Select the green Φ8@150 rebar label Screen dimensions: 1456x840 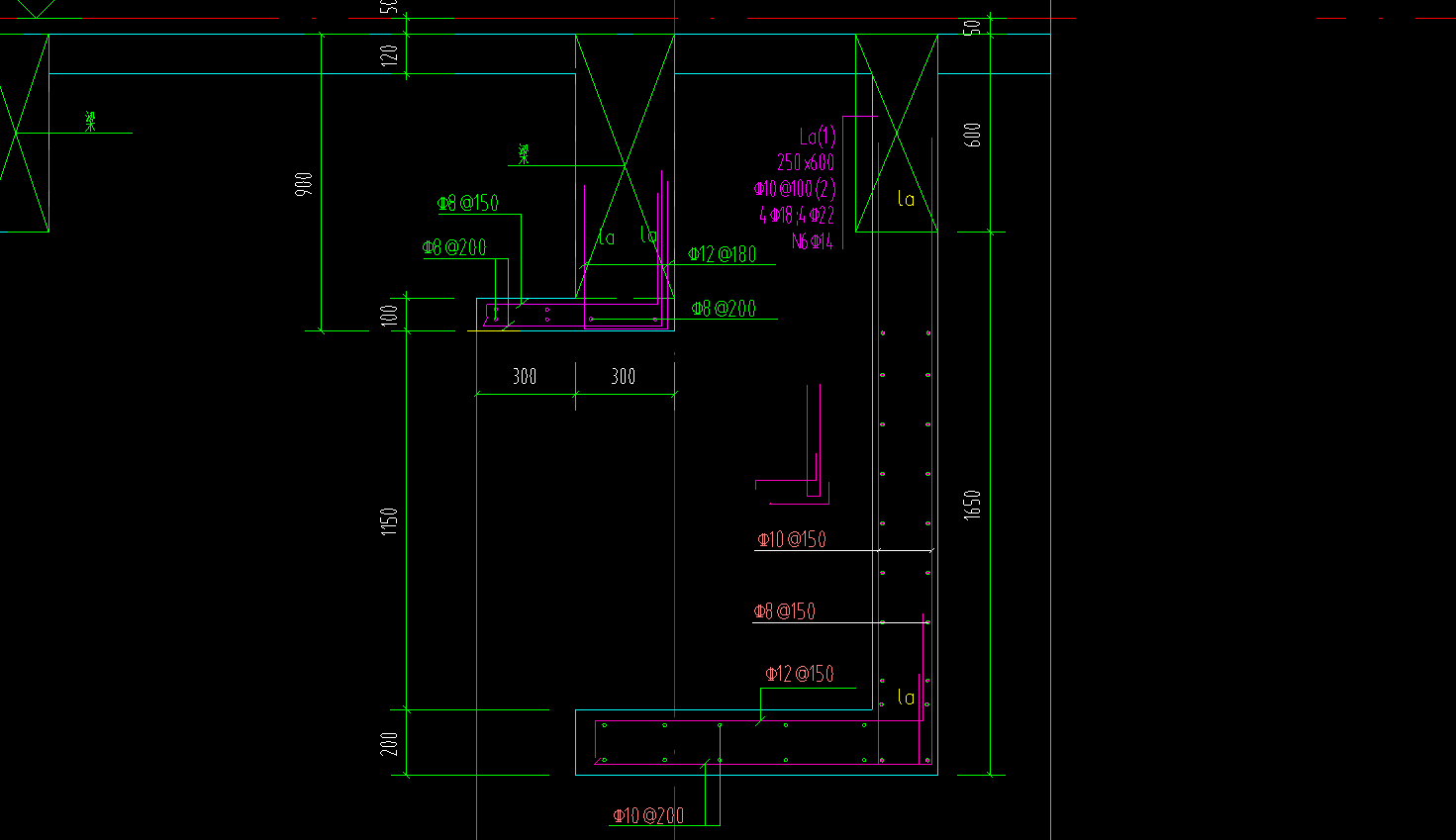468,204
